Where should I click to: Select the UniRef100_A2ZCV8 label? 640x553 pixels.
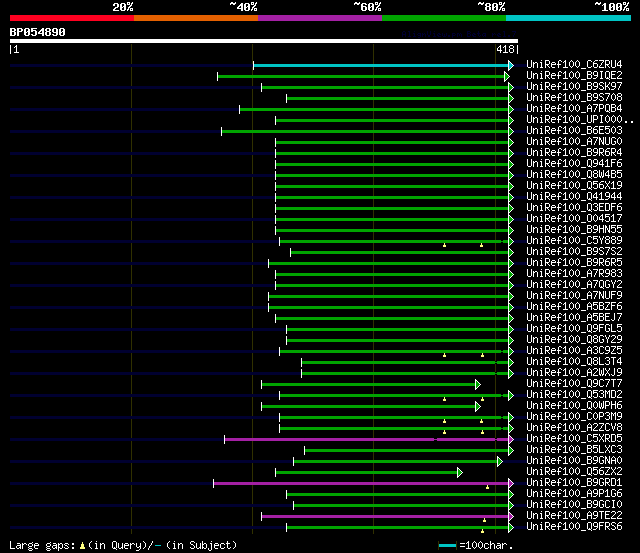(x=574, y=428)
